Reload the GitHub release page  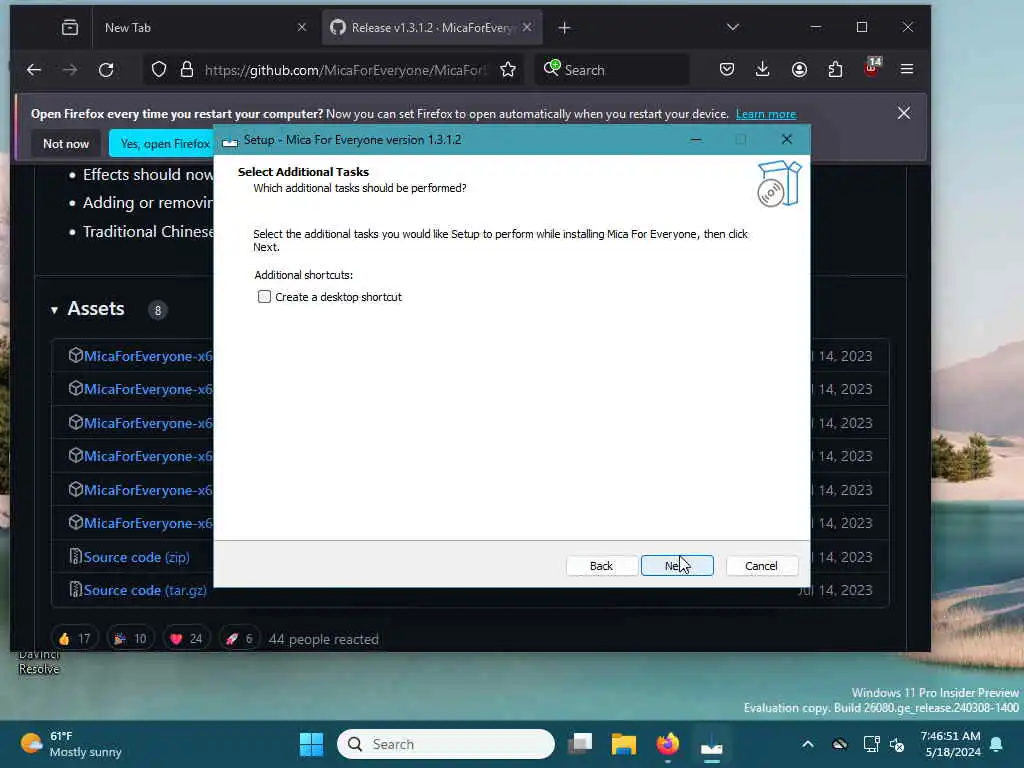click(x=106, y=70)
